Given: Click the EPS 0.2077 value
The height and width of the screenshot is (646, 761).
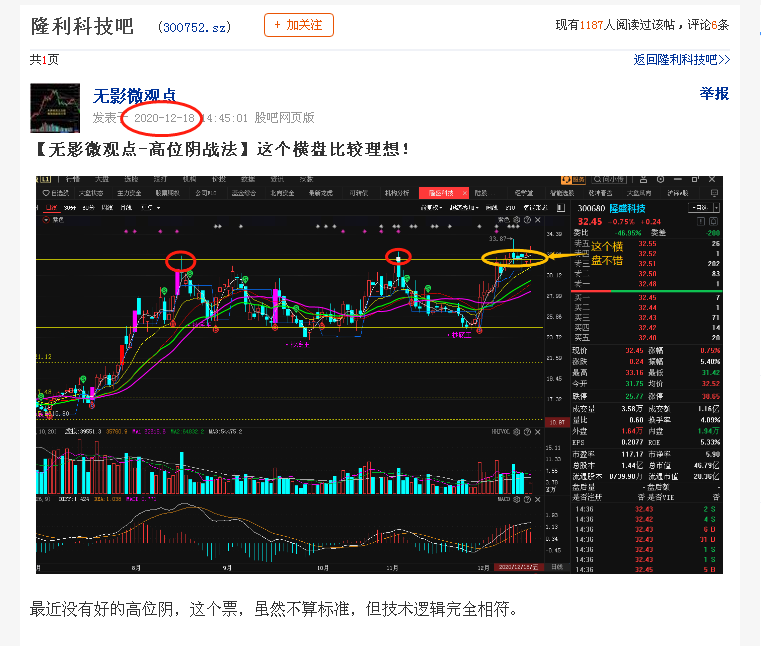Looking at the screenshot, I should 632,442.
